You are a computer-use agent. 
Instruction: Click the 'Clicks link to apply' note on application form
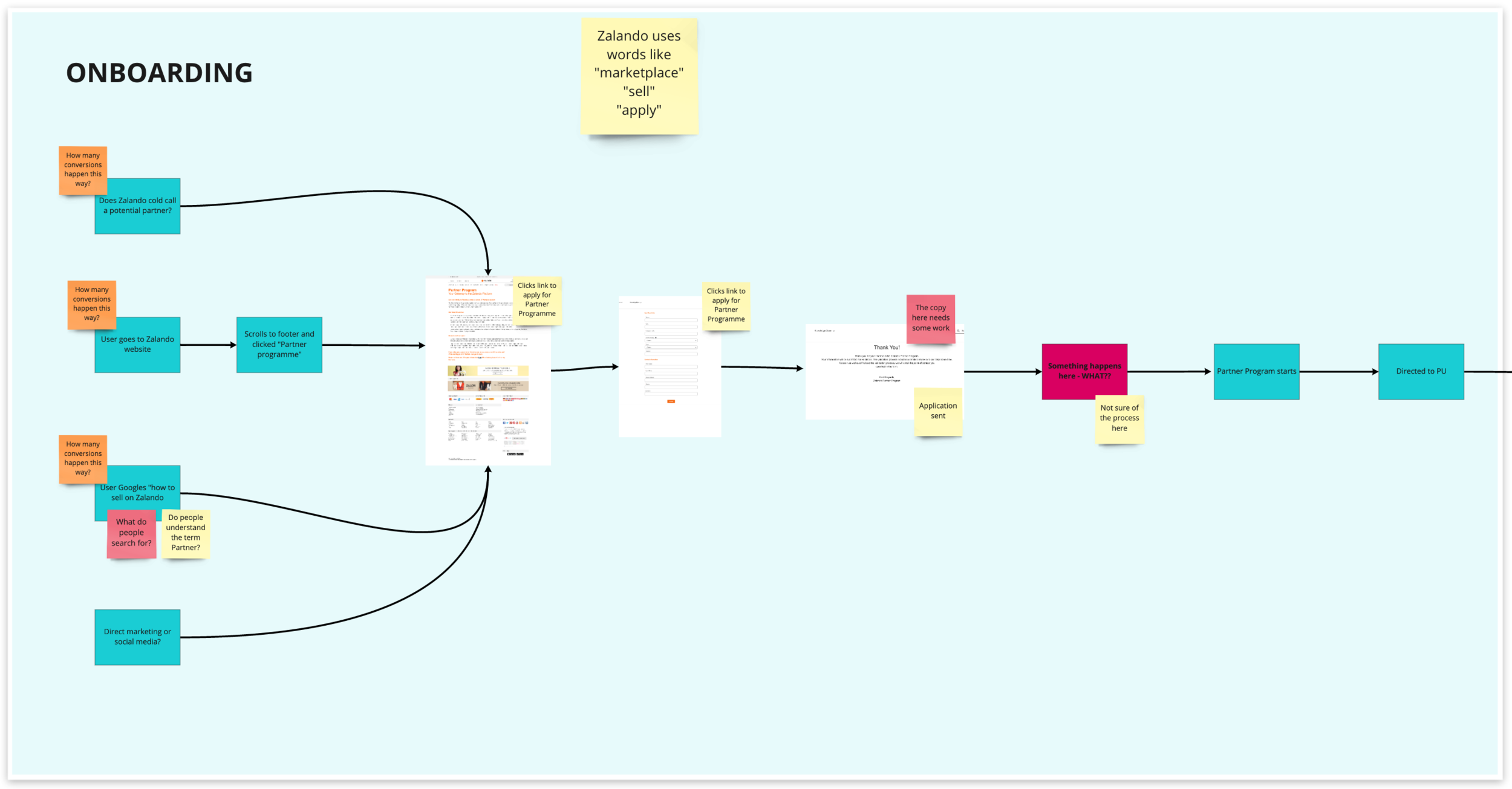726,306
